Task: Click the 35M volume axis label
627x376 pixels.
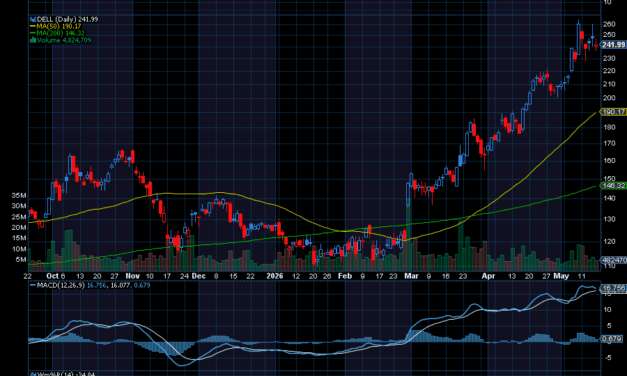Action: 19,196
